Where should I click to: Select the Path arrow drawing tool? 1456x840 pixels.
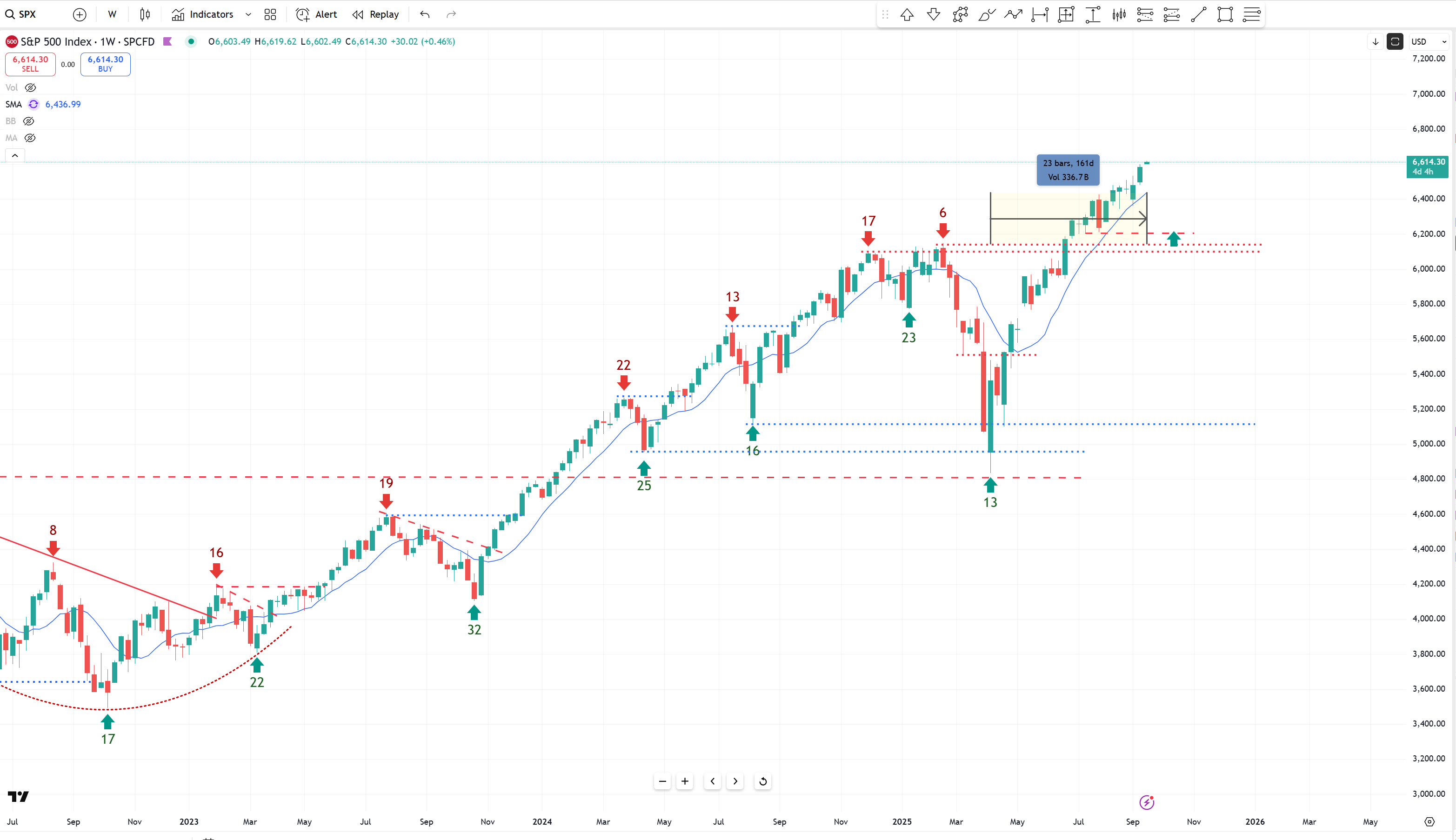tap(1013, 14)
